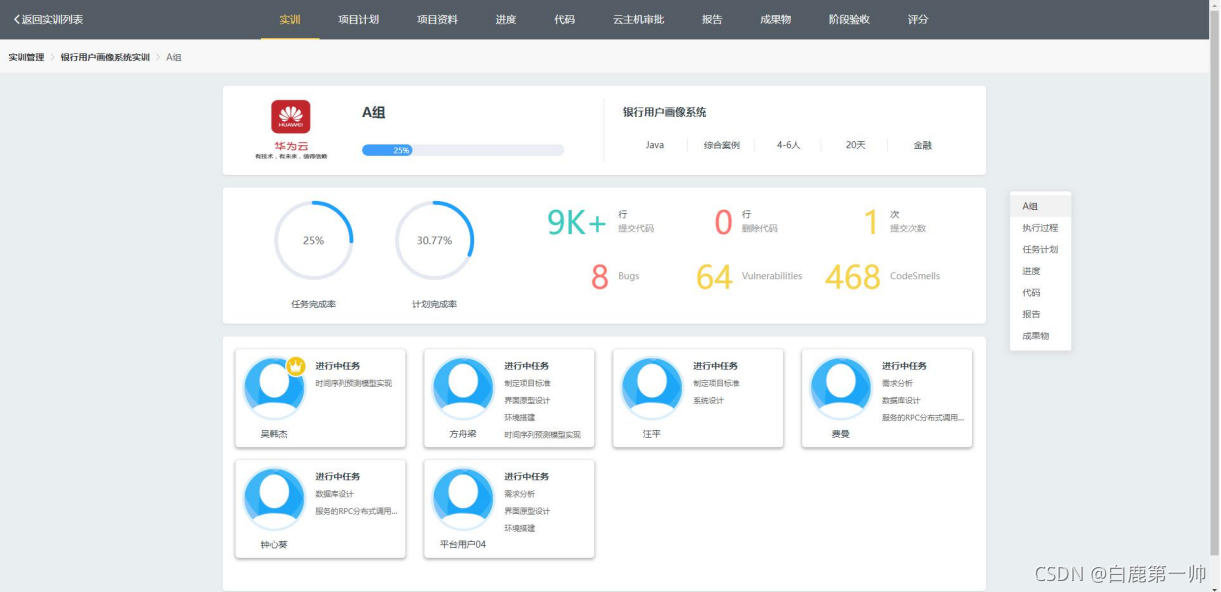Image resolution: width=1221 pixels, height=592 pixels.
Task: Select 执行过程 in the right sidebar
Action: 1040,227
